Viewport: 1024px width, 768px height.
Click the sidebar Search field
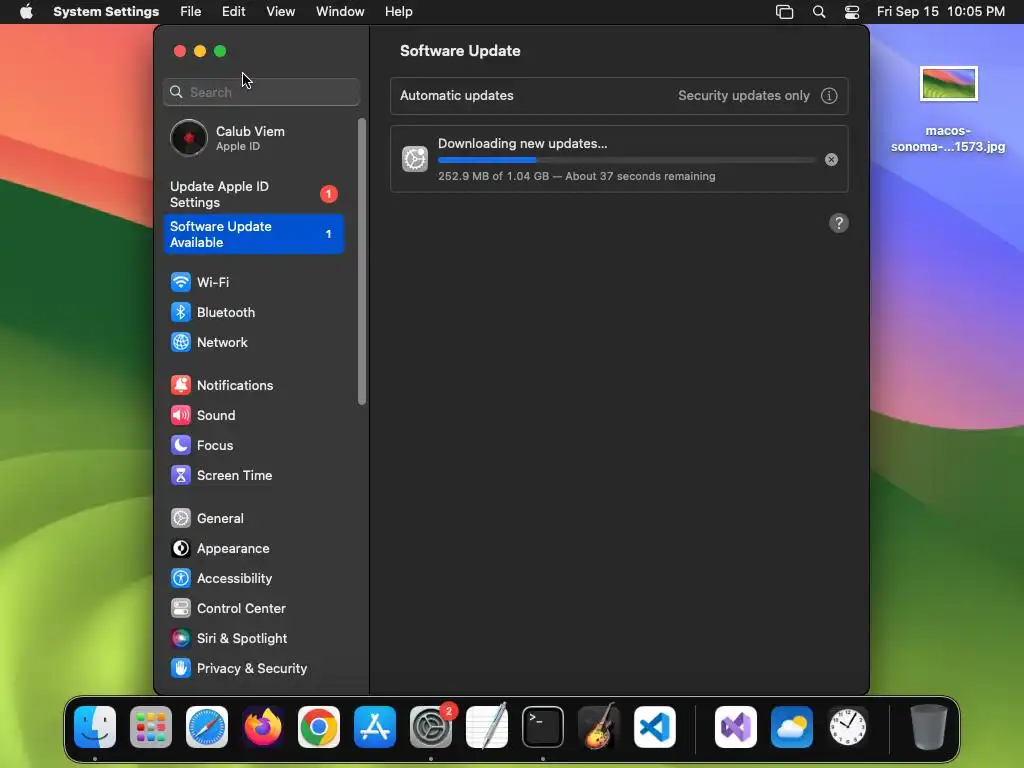261,92
